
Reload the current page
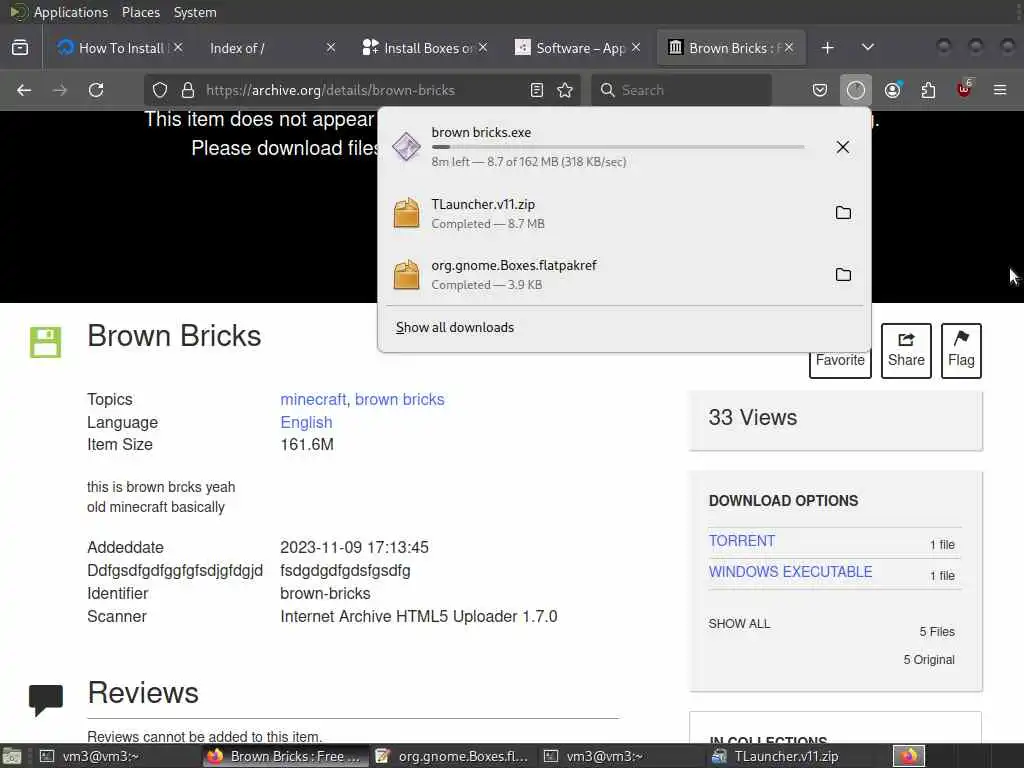click(96, 90)
